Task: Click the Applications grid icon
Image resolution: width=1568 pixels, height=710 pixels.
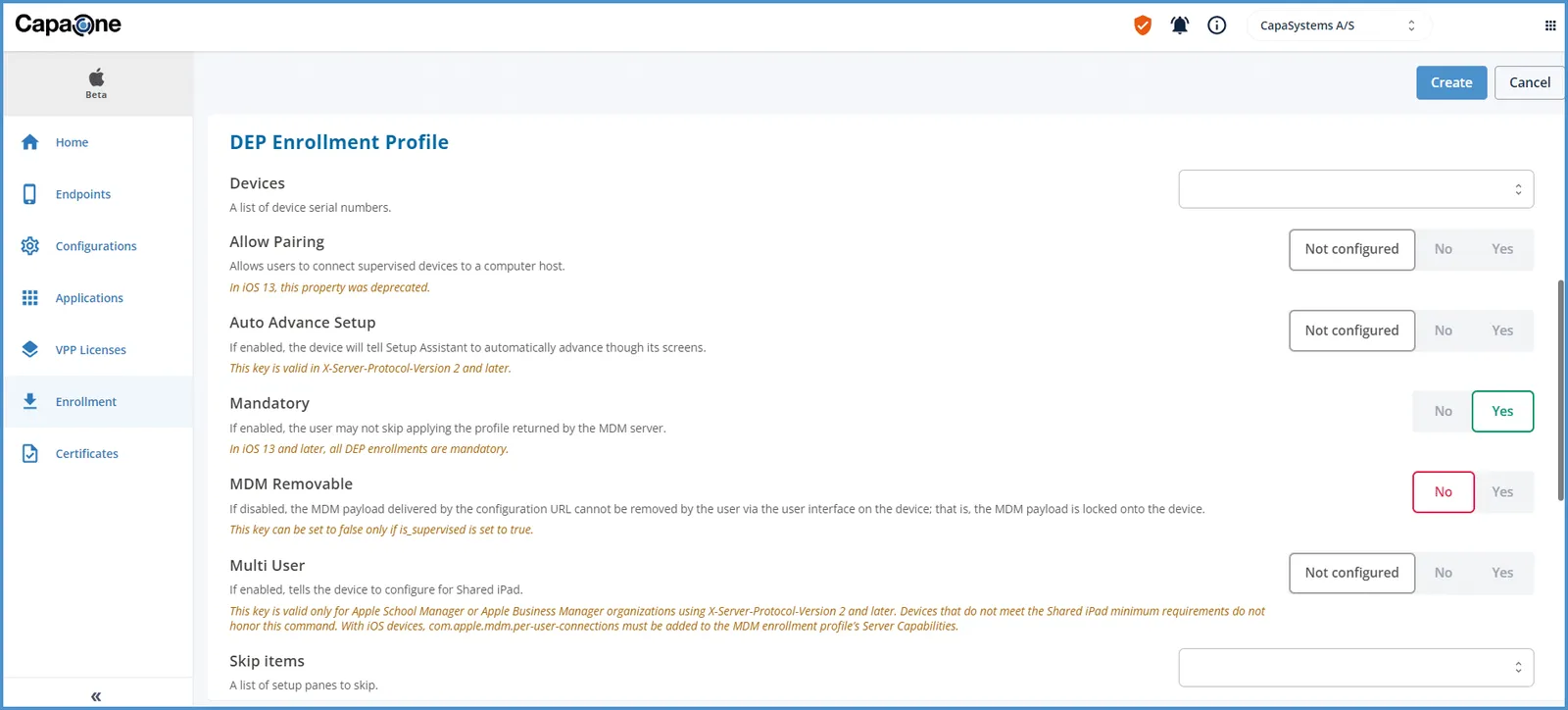Action: pyautogui.click(x=30, y=298)
